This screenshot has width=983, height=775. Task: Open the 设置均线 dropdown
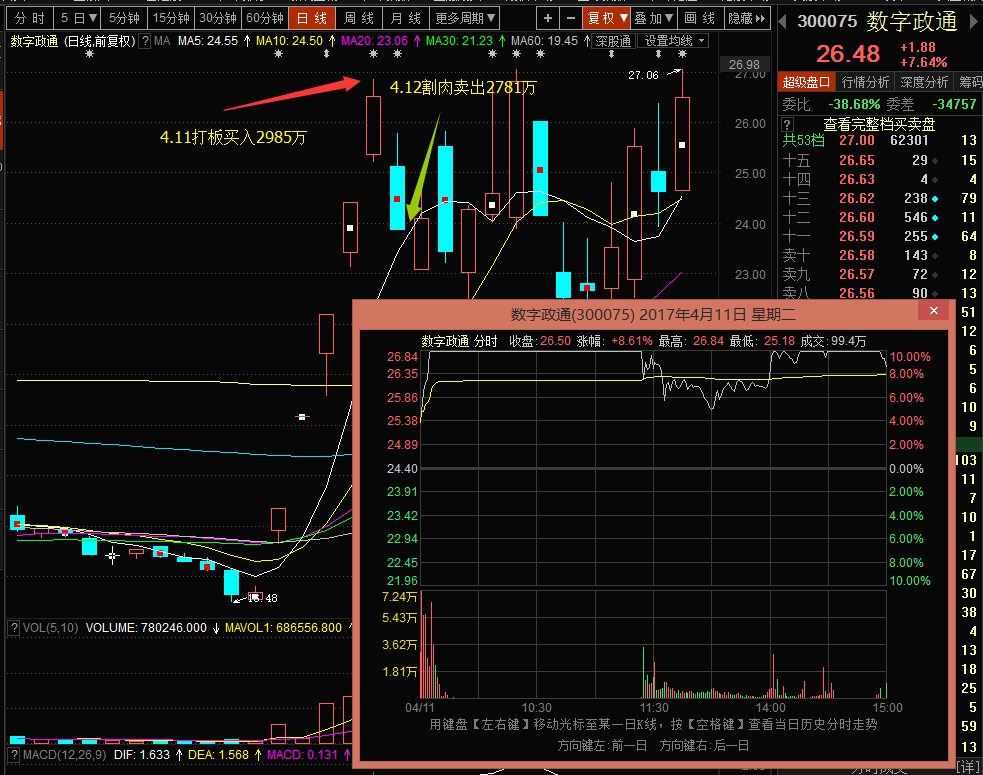tap(674, 41)
